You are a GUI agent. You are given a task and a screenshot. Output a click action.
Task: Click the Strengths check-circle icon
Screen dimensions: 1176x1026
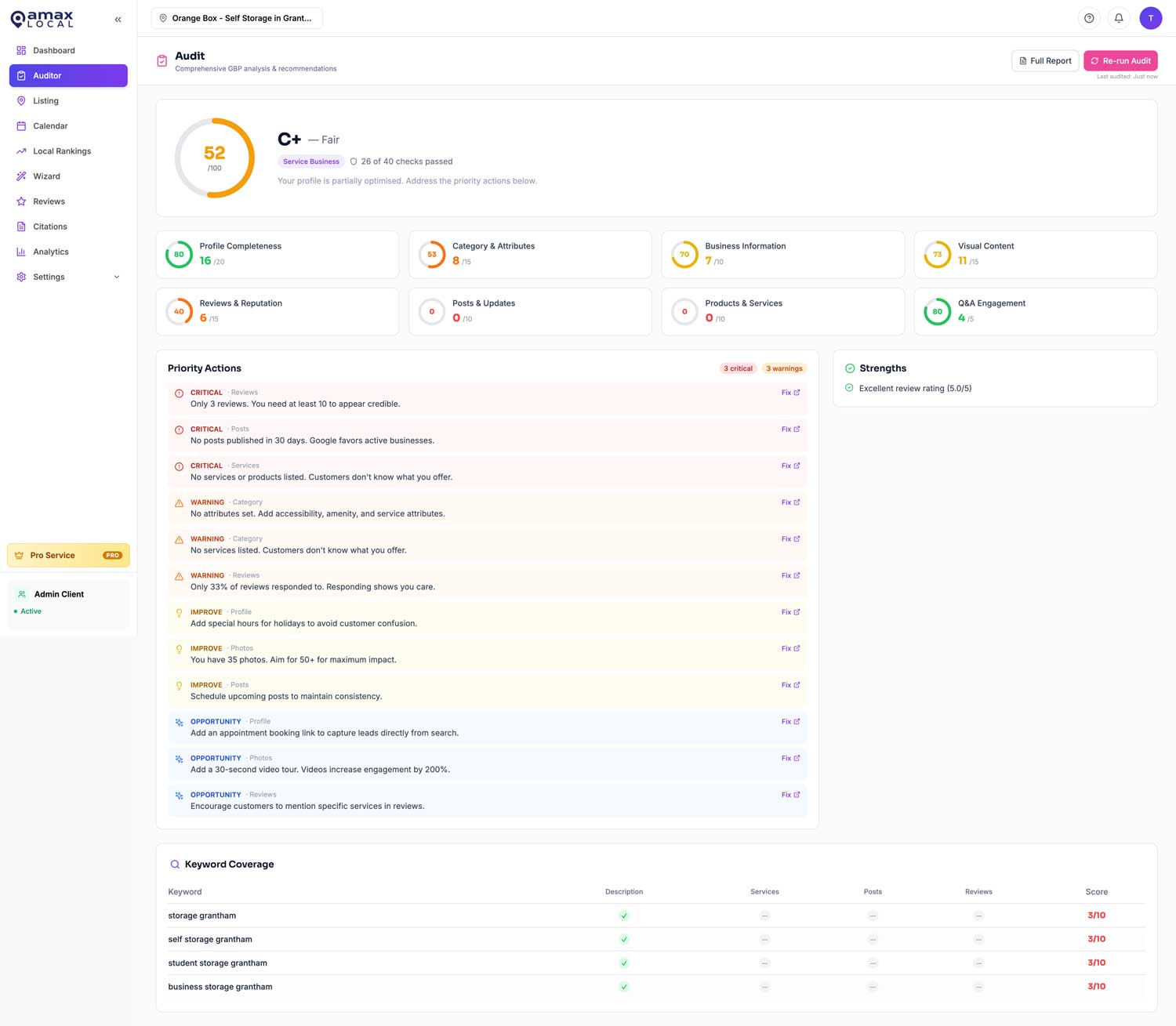(850, 368)
